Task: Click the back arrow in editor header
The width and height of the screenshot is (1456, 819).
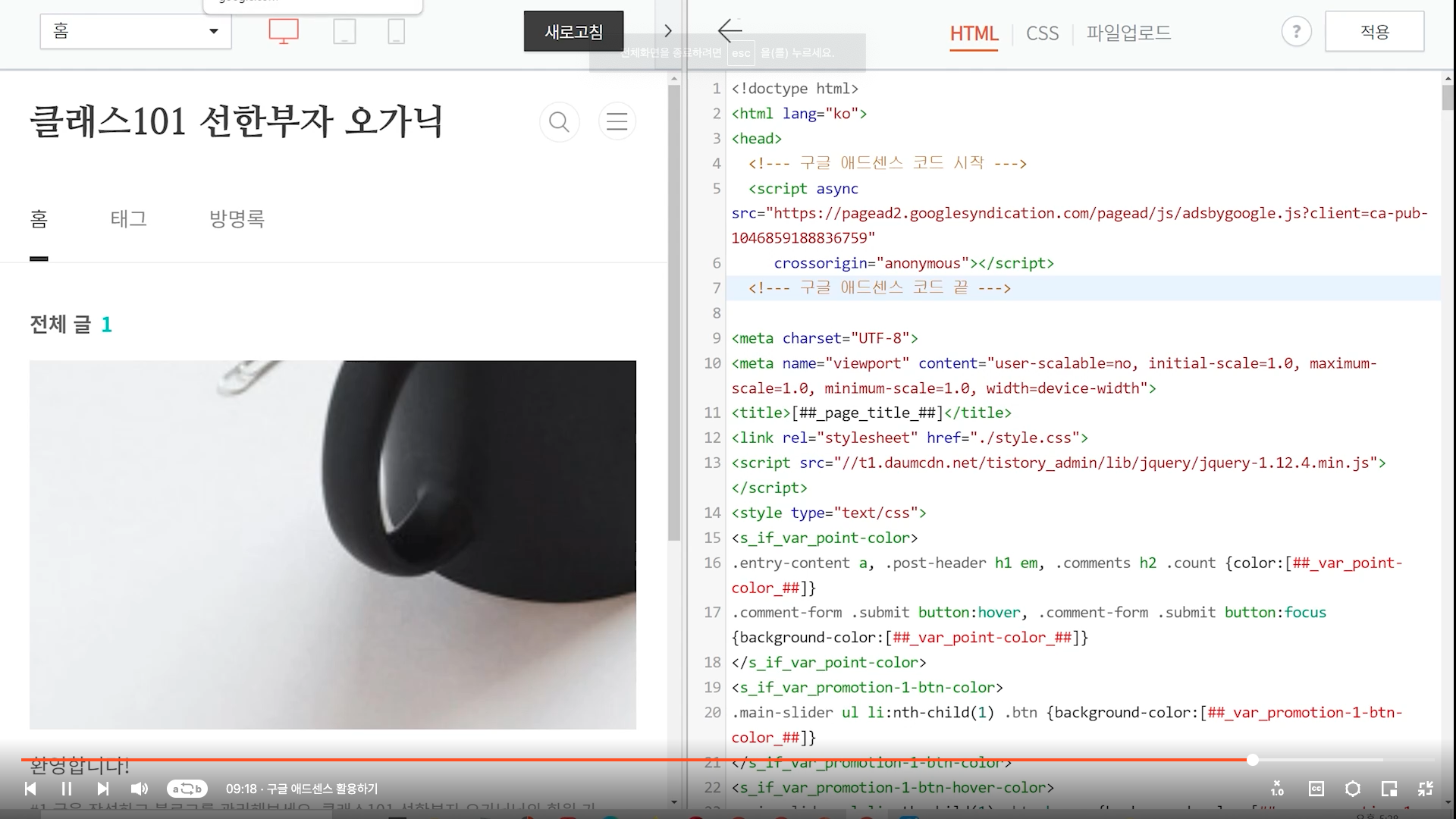Action: click(730, 31)
